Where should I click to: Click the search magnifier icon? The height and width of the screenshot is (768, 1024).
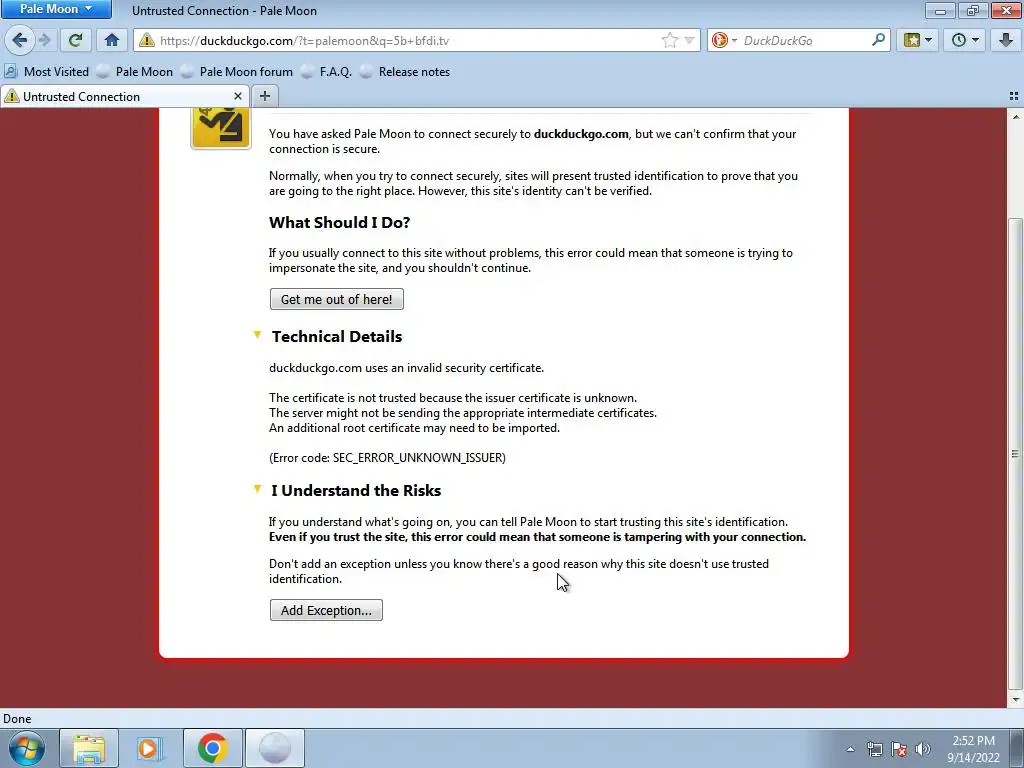click(x=878, y=40)
